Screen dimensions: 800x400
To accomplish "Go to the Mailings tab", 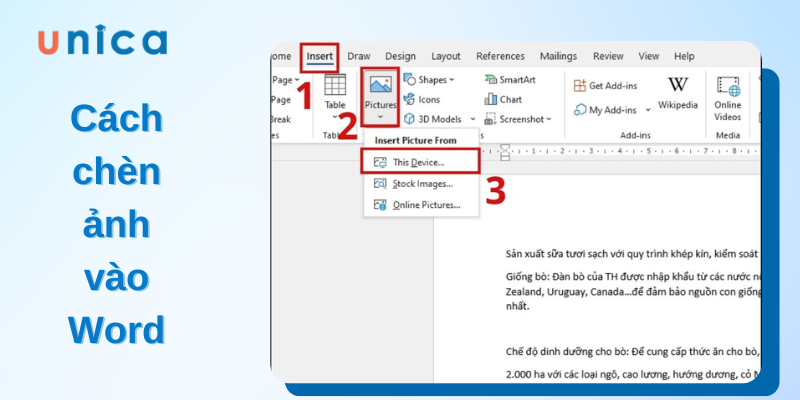I will (x=558, y=56).
